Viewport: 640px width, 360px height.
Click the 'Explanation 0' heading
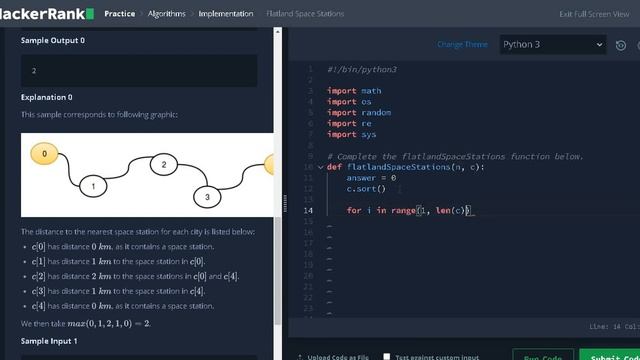47,97
